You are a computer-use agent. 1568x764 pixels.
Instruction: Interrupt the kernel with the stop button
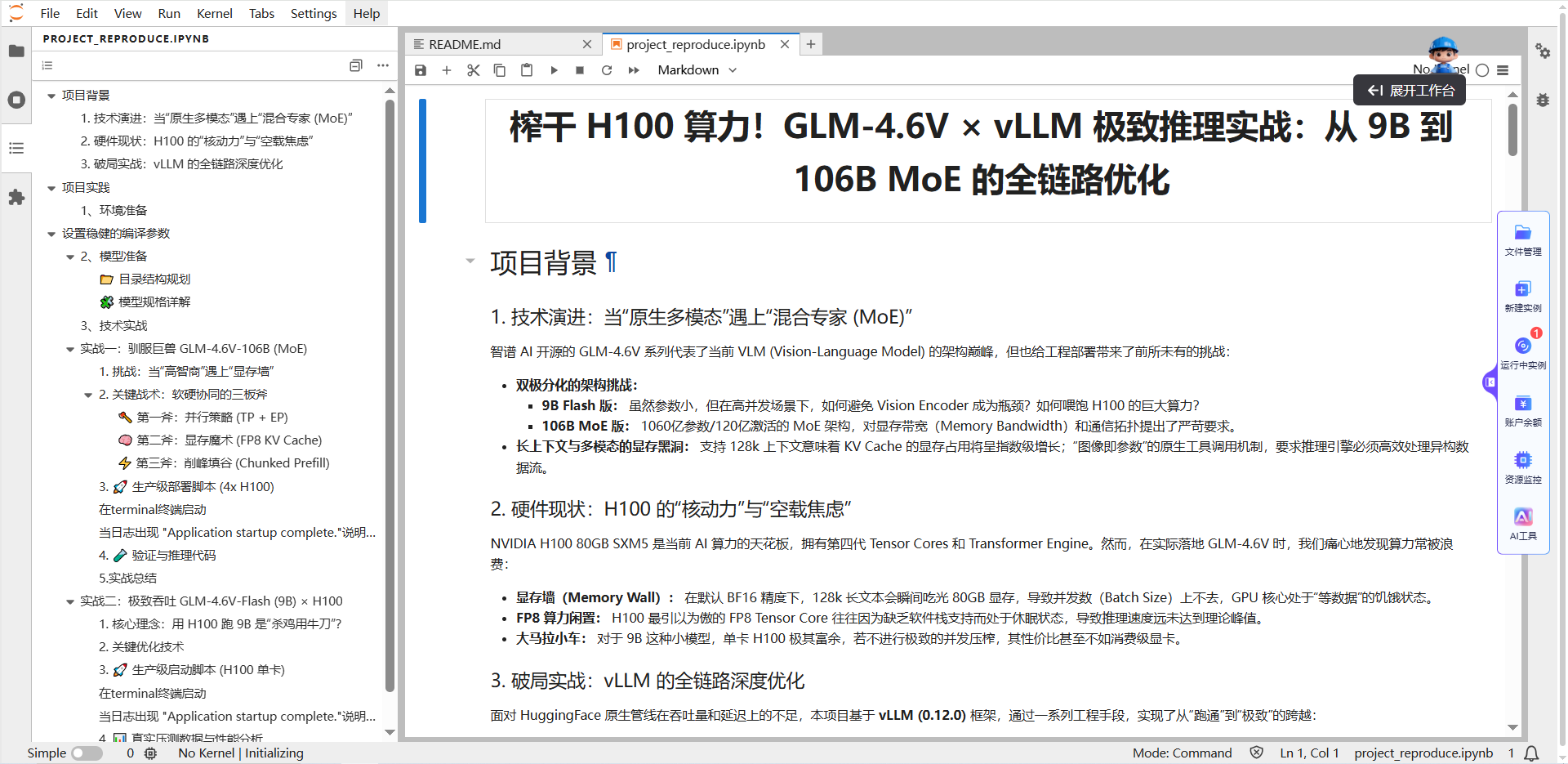[580, 70]
